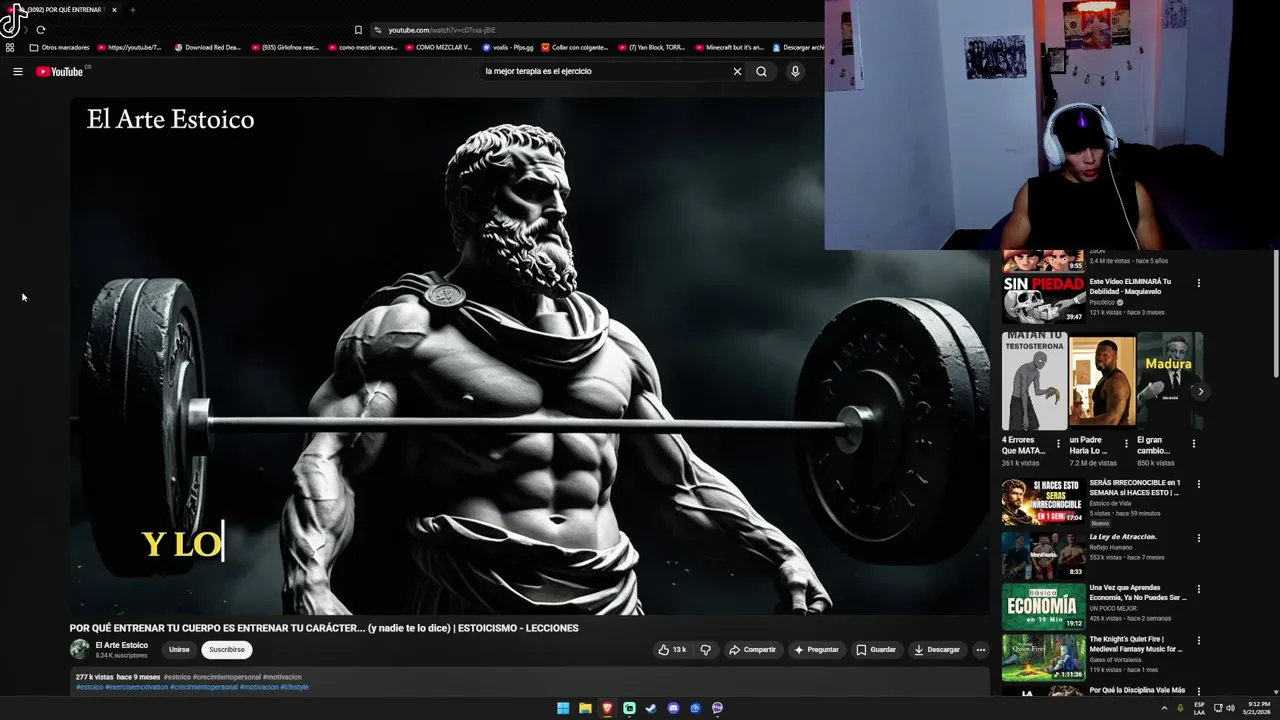
Task: Open La Ley de Atraccion video title
Action: tap(1122, 537)
